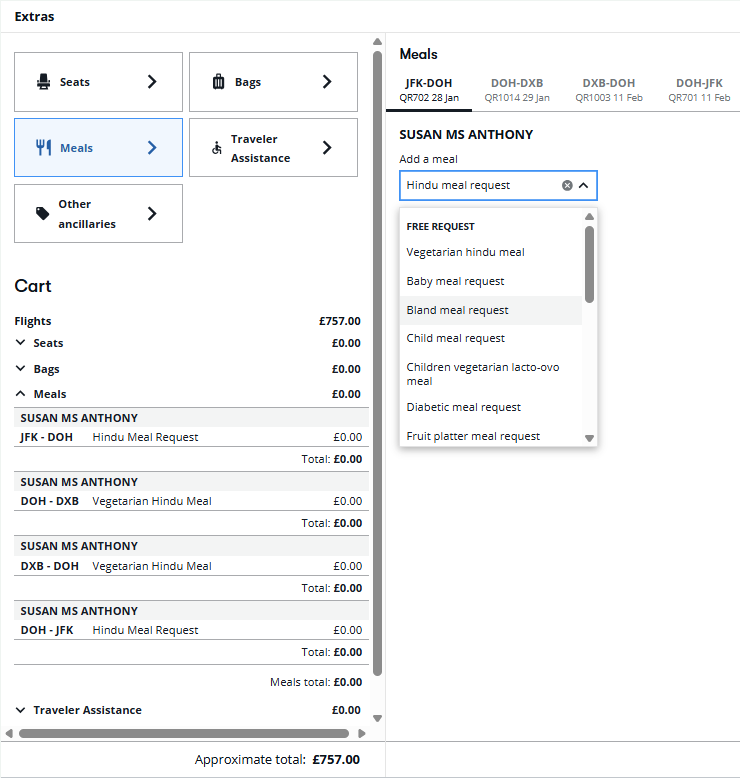Switch to the DXB-DOH flight tab

608,89
